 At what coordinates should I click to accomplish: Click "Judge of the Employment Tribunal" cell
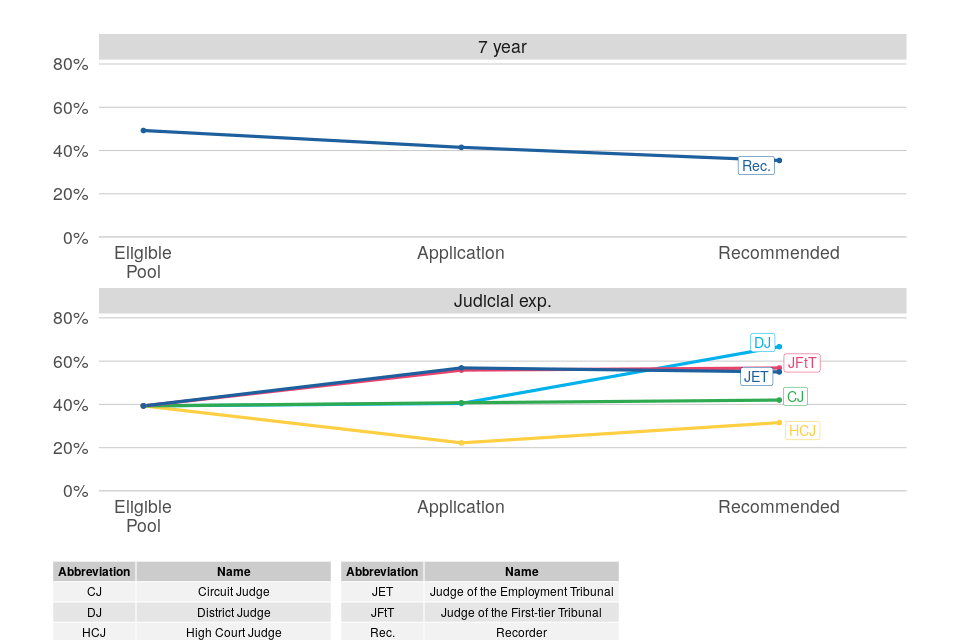(x=521, y=592)
